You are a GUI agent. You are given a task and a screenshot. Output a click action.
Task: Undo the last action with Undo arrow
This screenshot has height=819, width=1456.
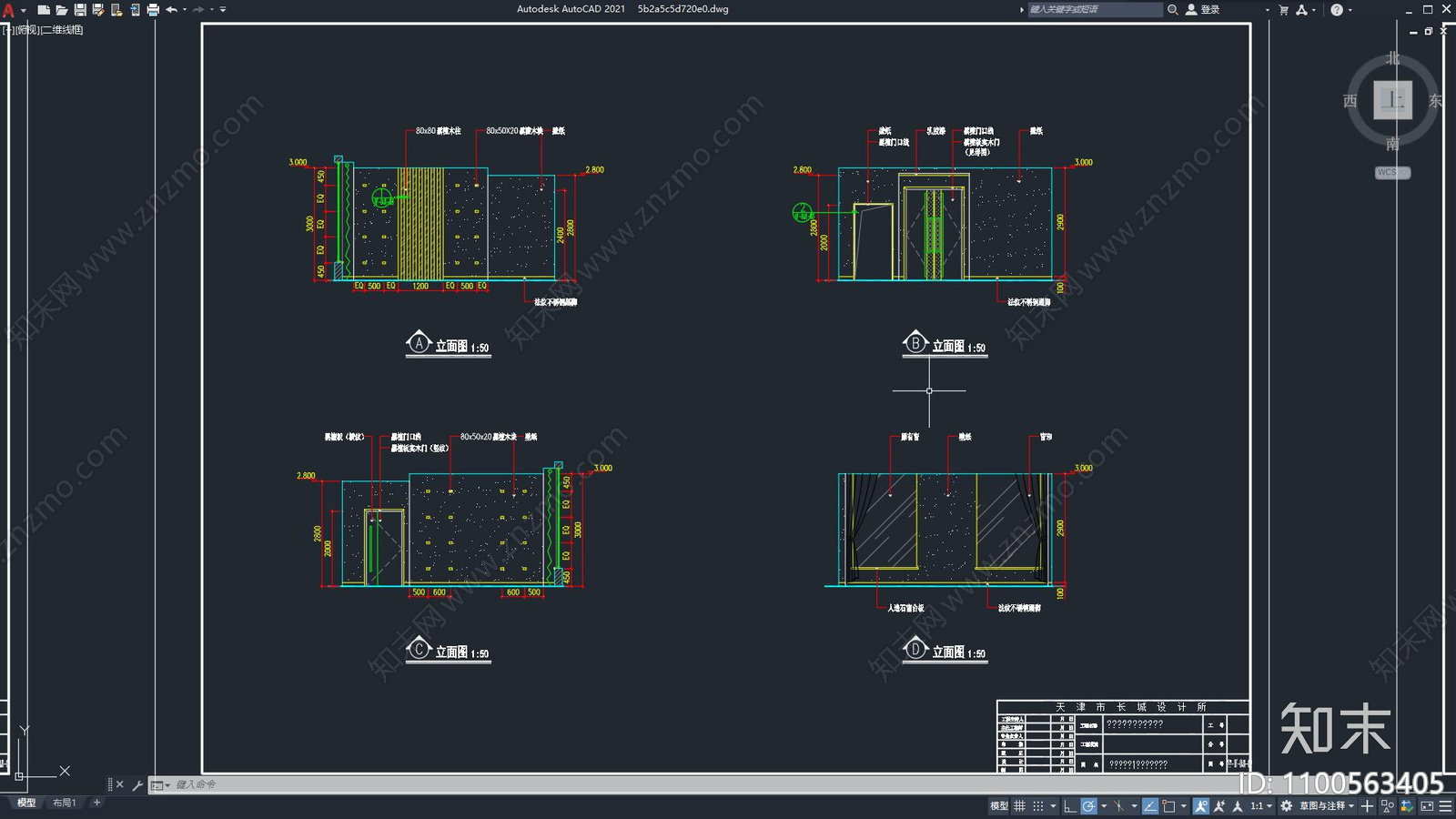(171, 10)
